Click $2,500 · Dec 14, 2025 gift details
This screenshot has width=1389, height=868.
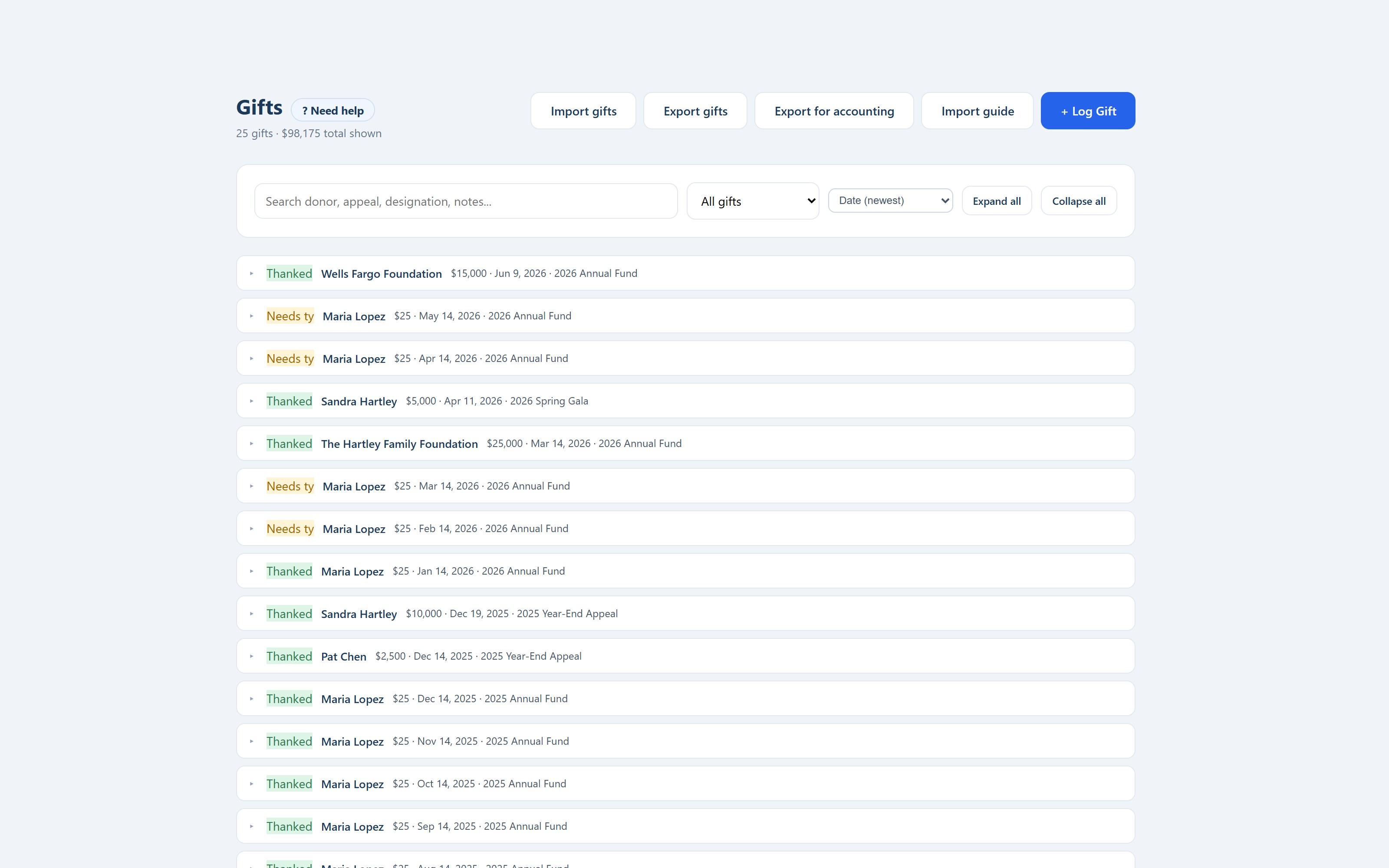478,656
